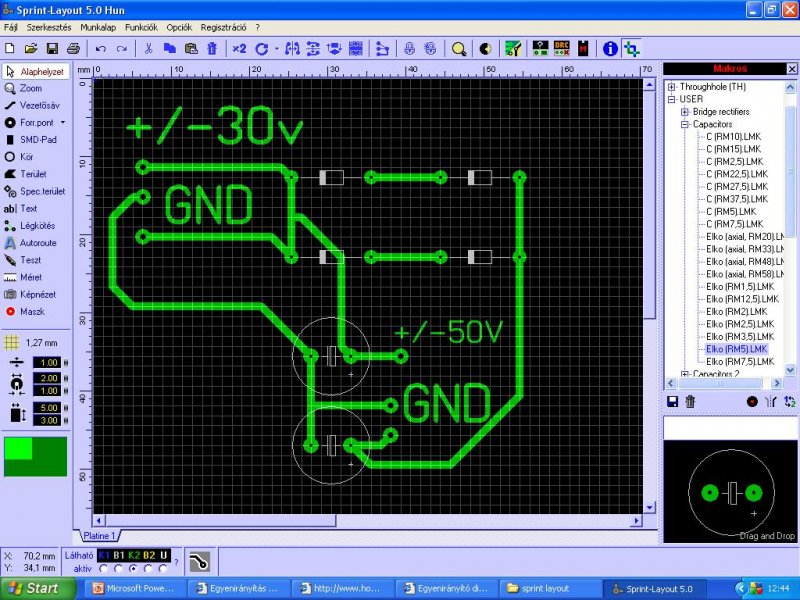Toggle visibility of the B2 layer label
Screen dimensions: 800x600
pos(149,555)
